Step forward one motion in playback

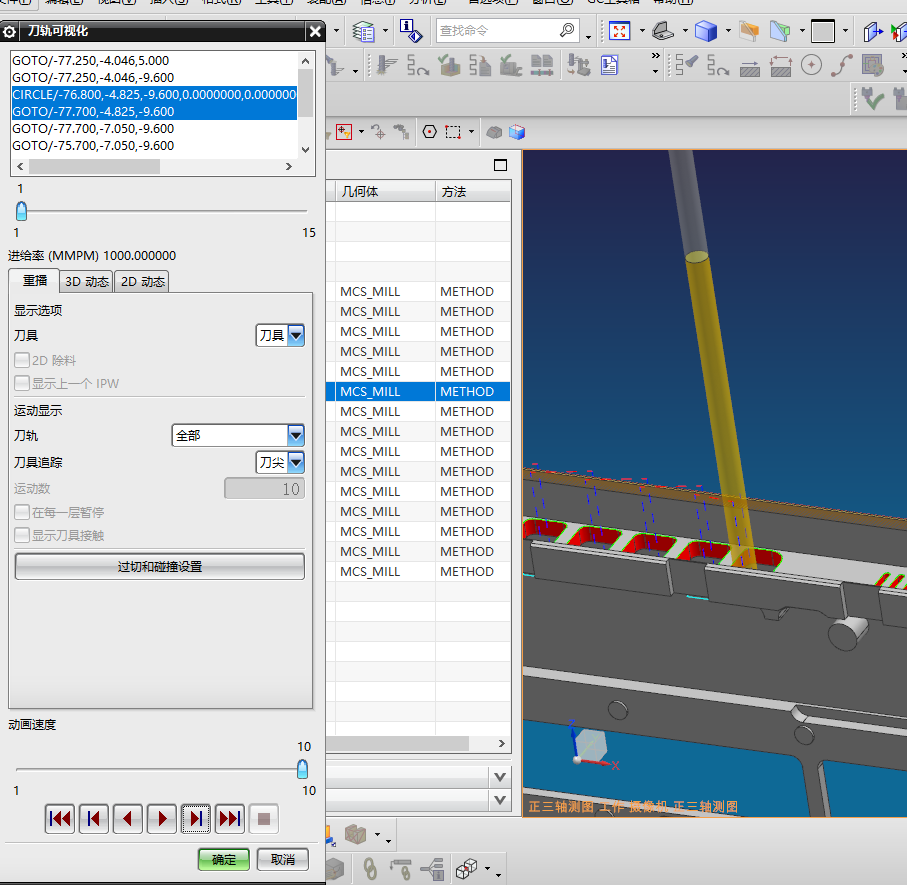[x=196, y=819]
